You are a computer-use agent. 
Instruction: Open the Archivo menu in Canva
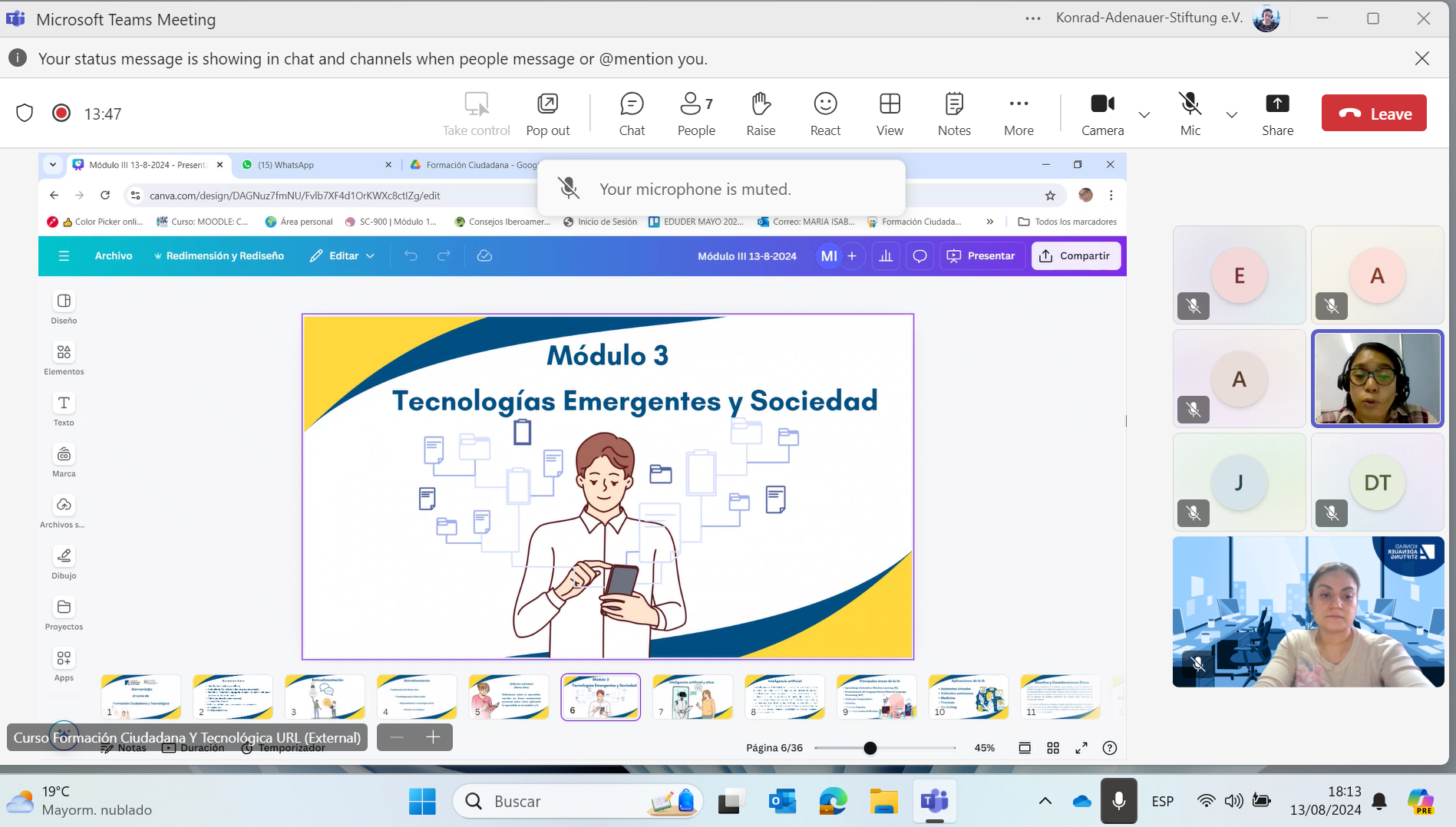(x=113, y=256)
